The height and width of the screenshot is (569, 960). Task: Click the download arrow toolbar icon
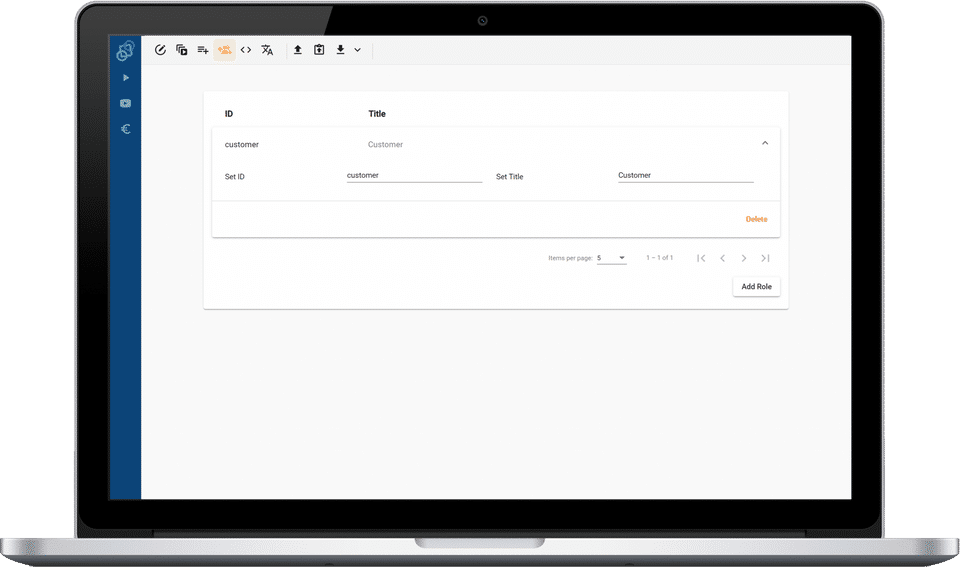[x=340, y=50]
